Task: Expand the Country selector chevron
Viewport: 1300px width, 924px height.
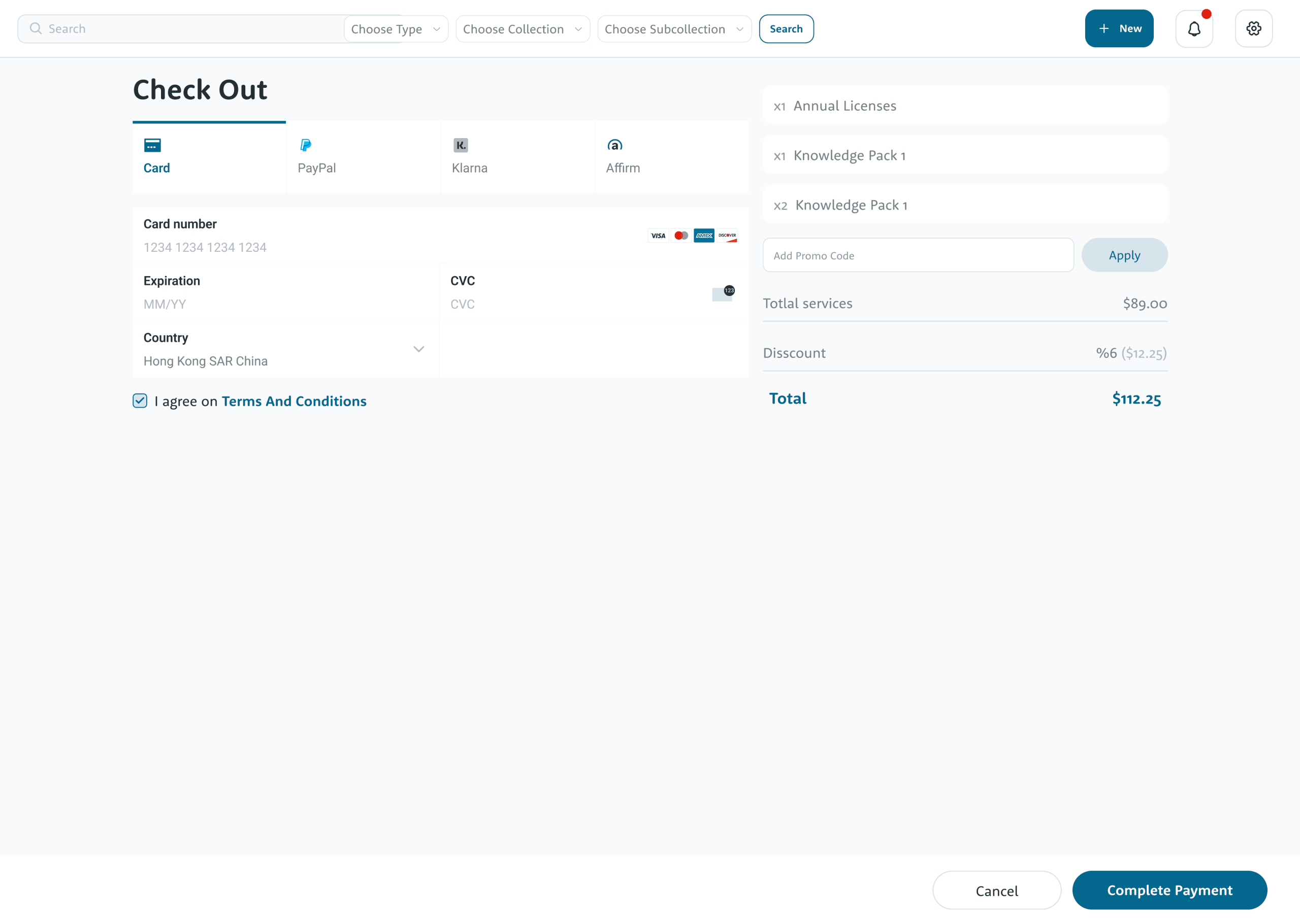Action: pos(419,349)
